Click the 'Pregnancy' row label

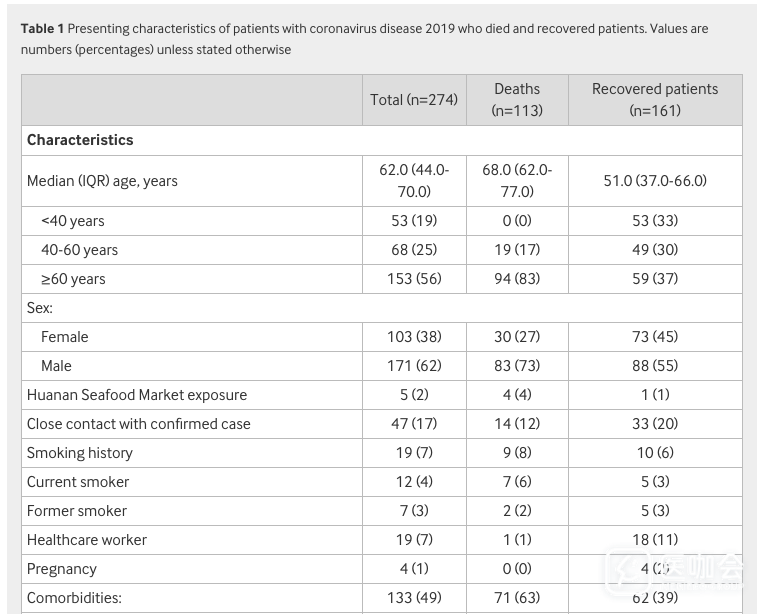coord(62,569)
